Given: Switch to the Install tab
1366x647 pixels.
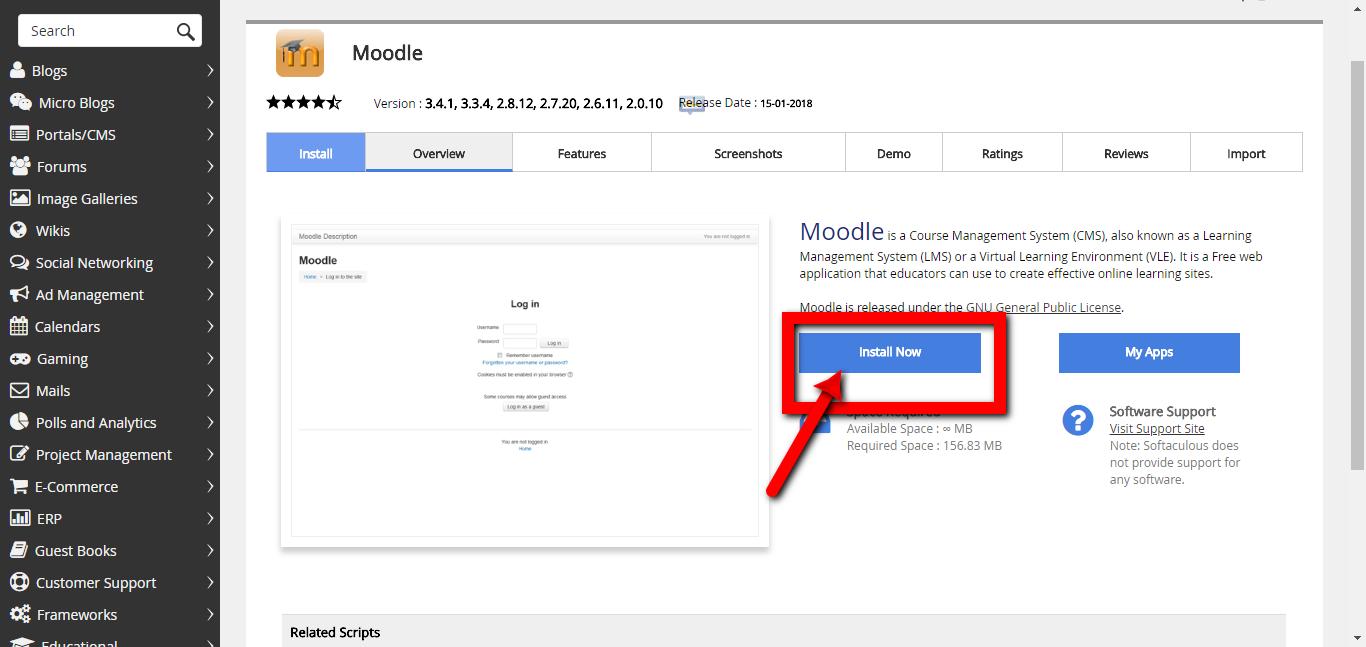Looking at the screenshot, I should pos(316,153).
